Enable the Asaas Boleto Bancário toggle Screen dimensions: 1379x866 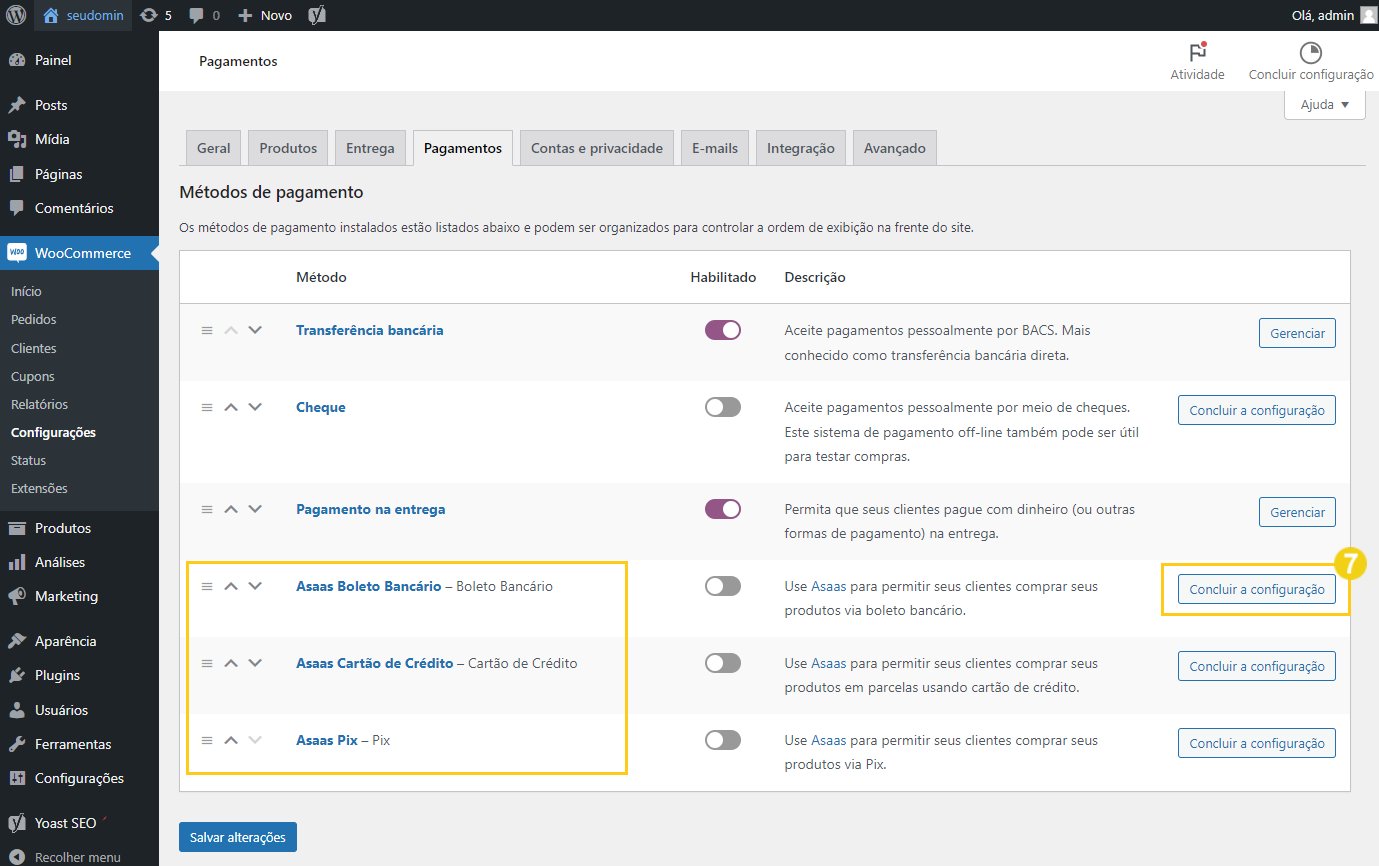723,586
